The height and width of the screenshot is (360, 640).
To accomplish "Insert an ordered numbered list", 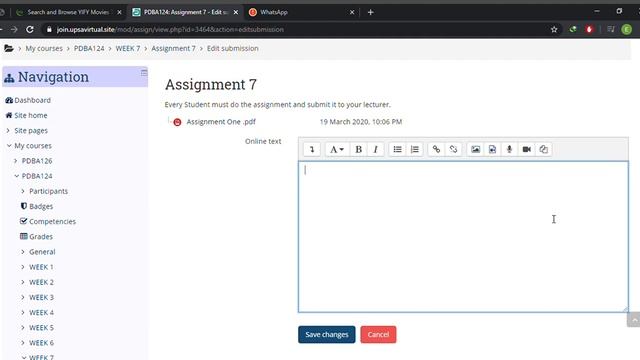I will pyautogui.click(x=414, y=149).
